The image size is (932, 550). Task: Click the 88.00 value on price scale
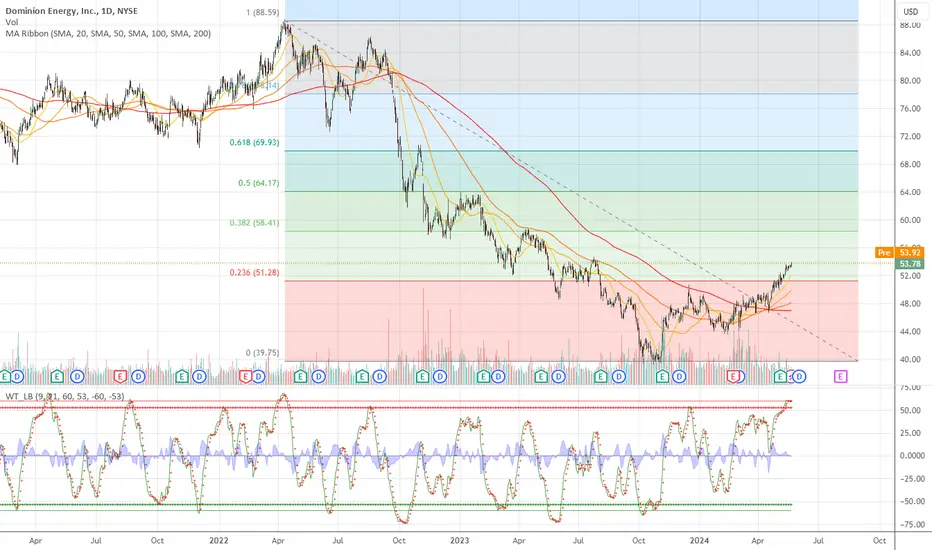(x=911, y=26)
